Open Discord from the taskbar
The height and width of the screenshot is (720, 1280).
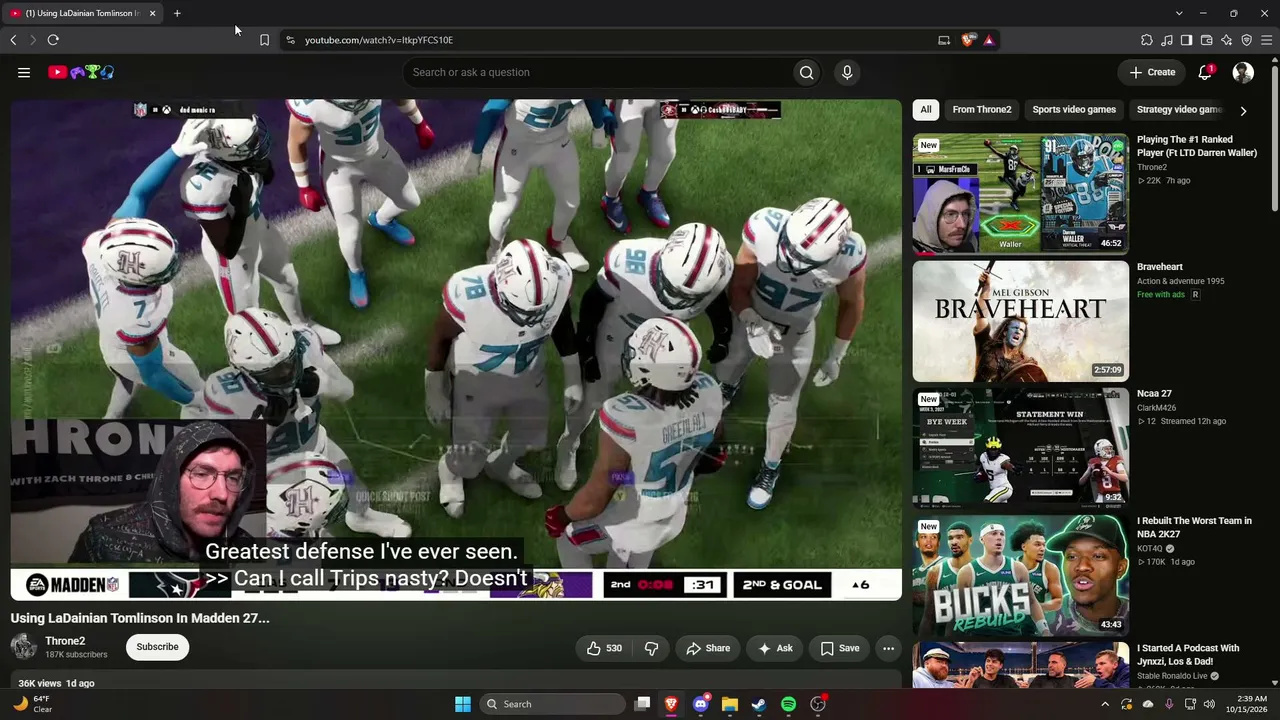701,704
